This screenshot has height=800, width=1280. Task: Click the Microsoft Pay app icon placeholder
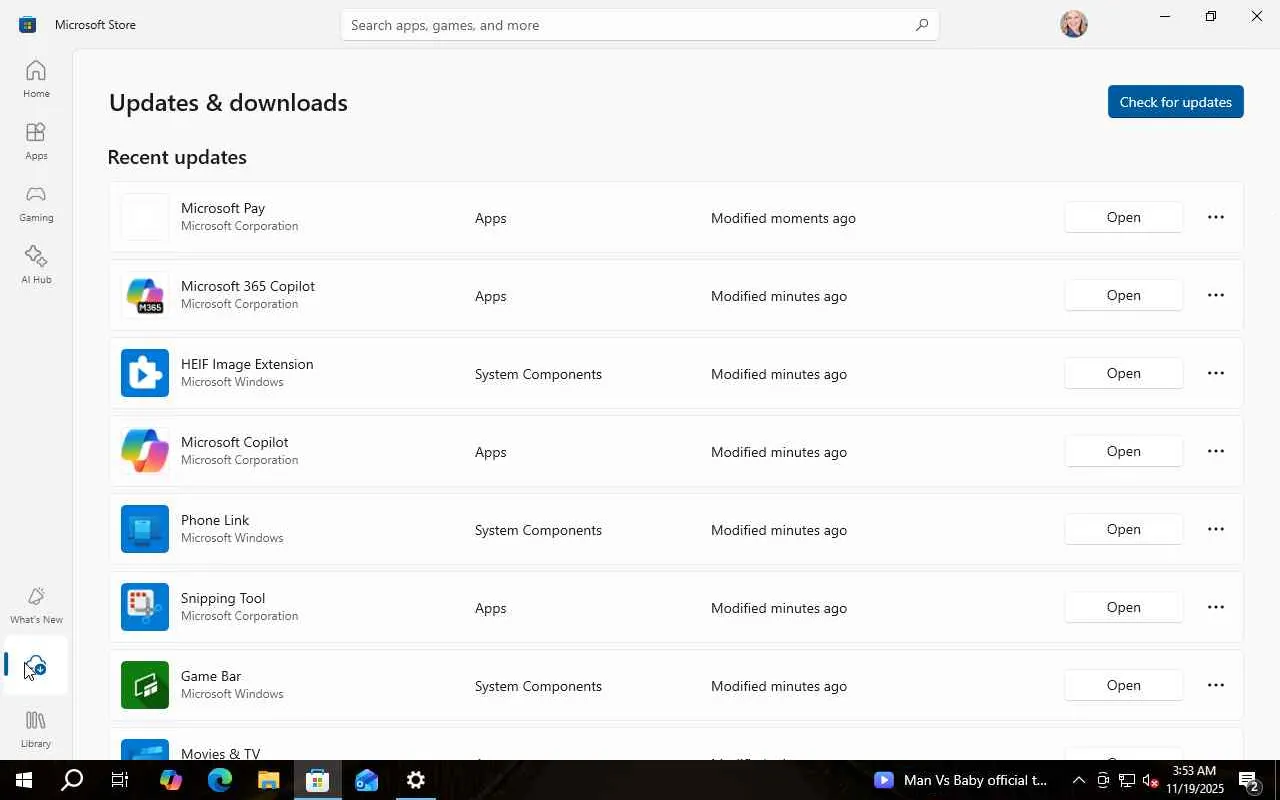[145, 218]
